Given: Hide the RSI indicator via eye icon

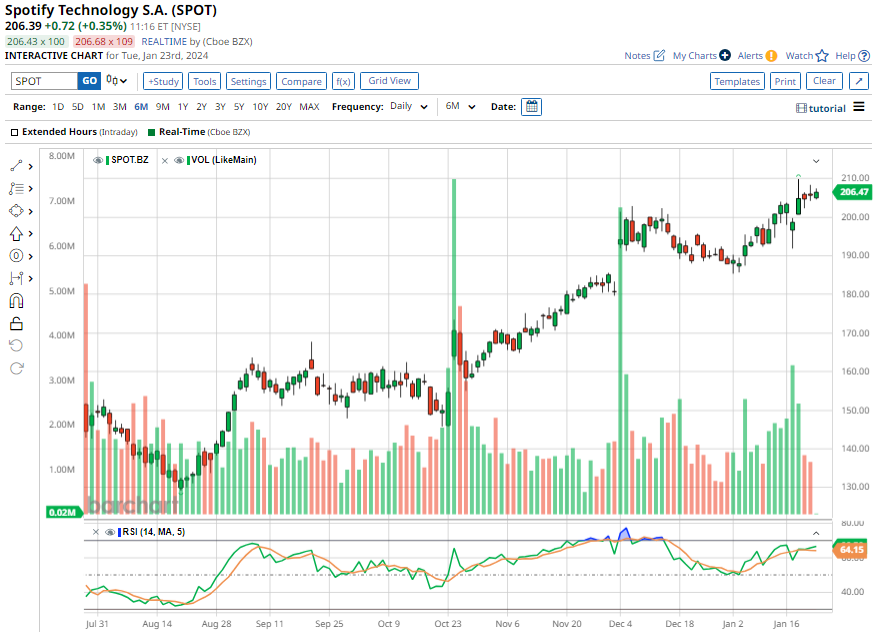Looking at the screenshot, I should pos(110,532).
